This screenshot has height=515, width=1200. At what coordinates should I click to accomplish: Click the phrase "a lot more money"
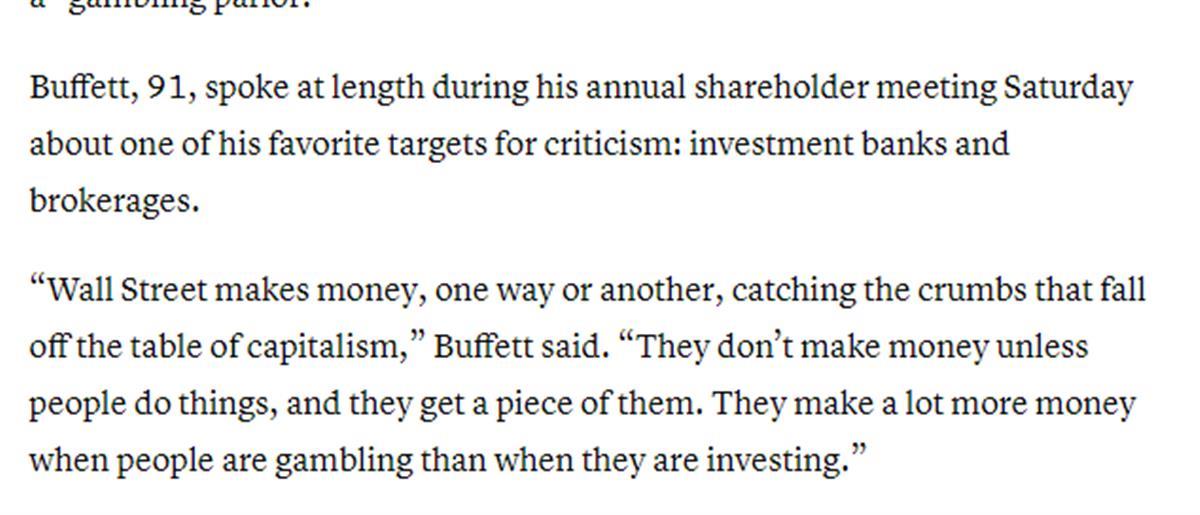1008,404
